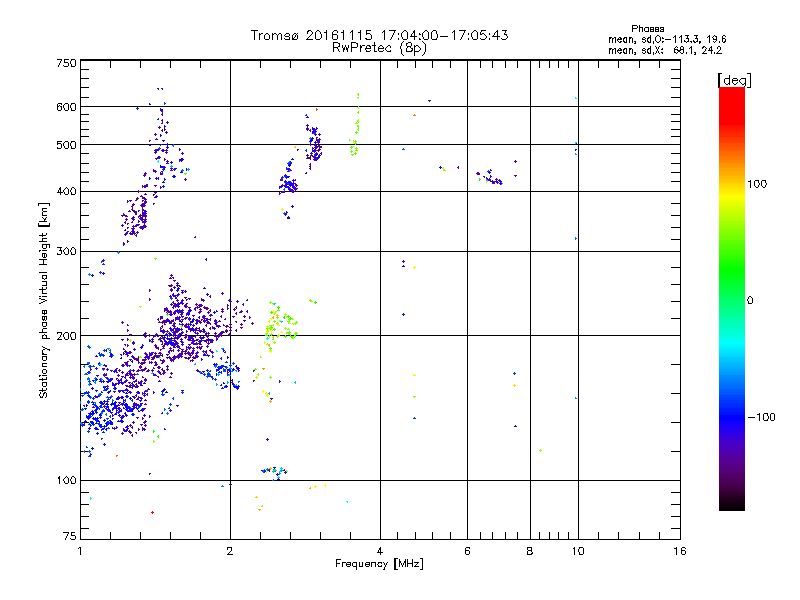Click the "mean, sd,X: 68.1, 24.2" statistics line

665,50
